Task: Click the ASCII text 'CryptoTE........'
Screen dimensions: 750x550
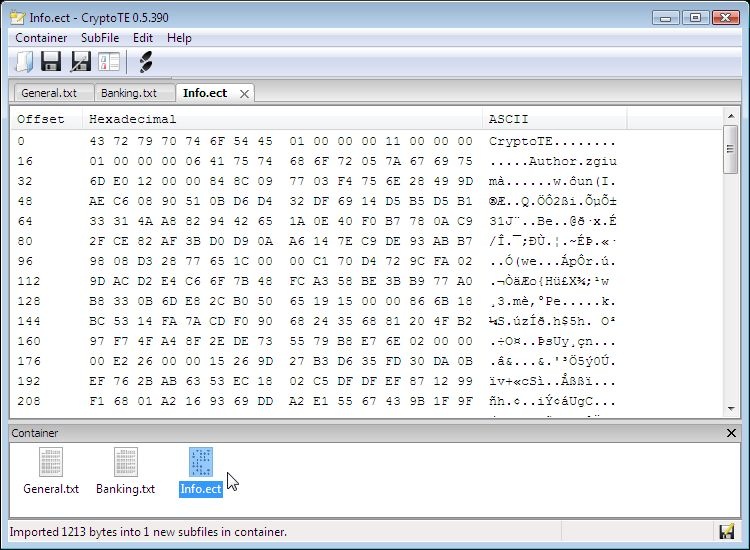Action: click(x=552, y=142)
